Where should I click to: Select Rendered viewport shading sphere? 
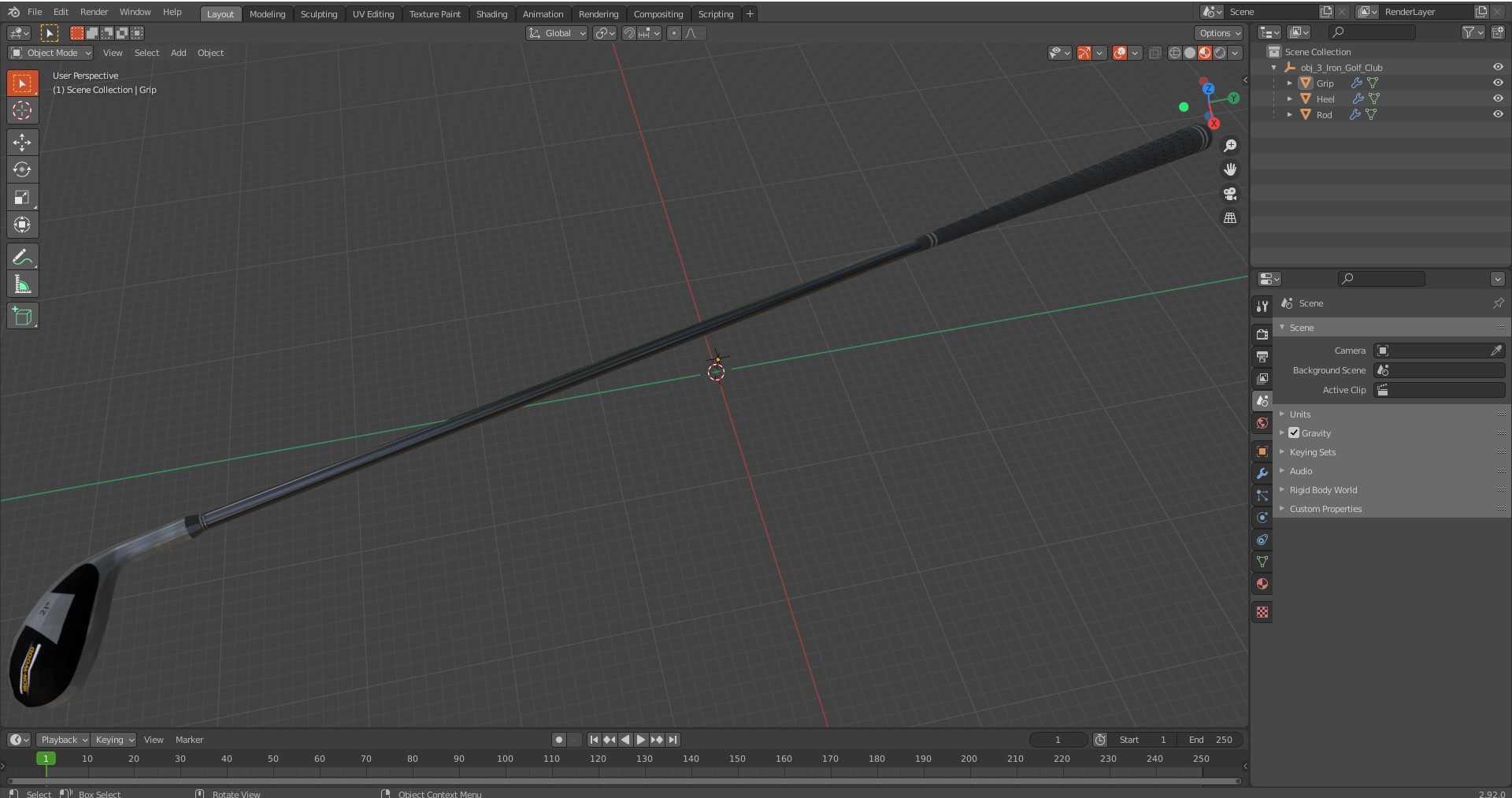(x=1220, y=53)
